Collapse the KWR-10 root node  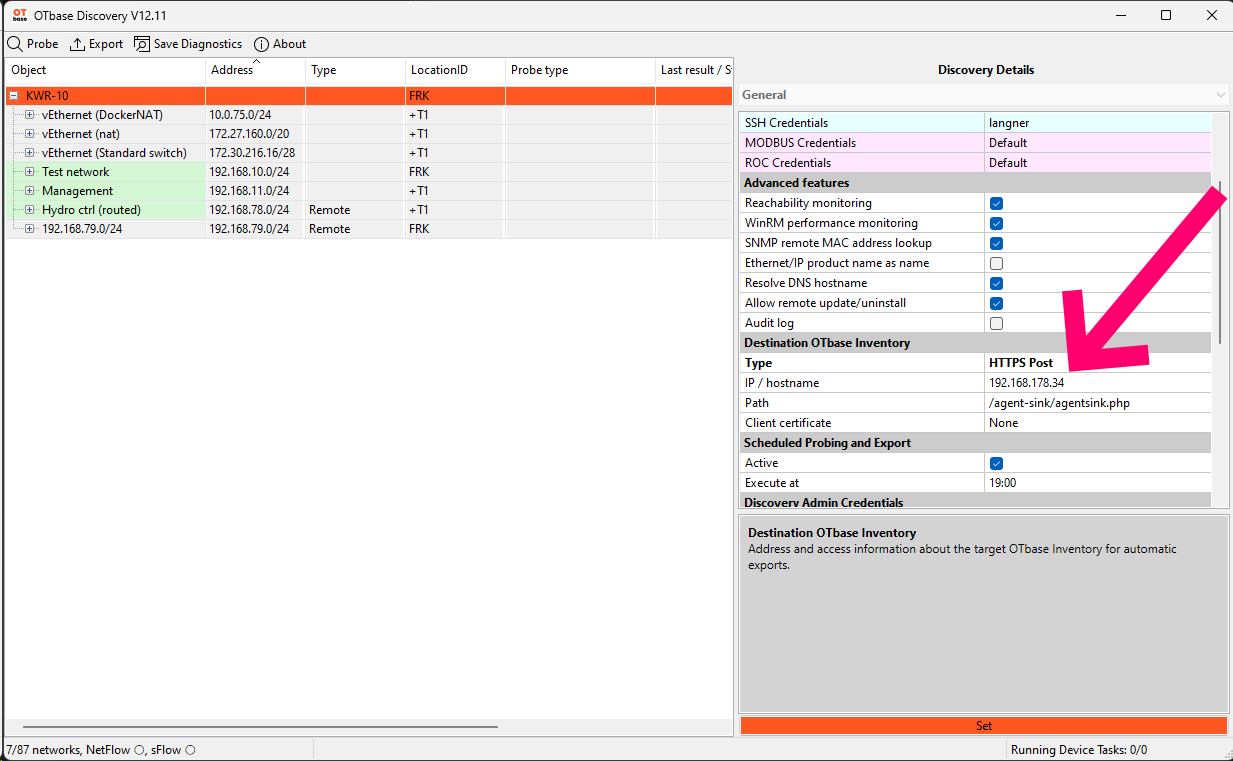pos(14,96)
